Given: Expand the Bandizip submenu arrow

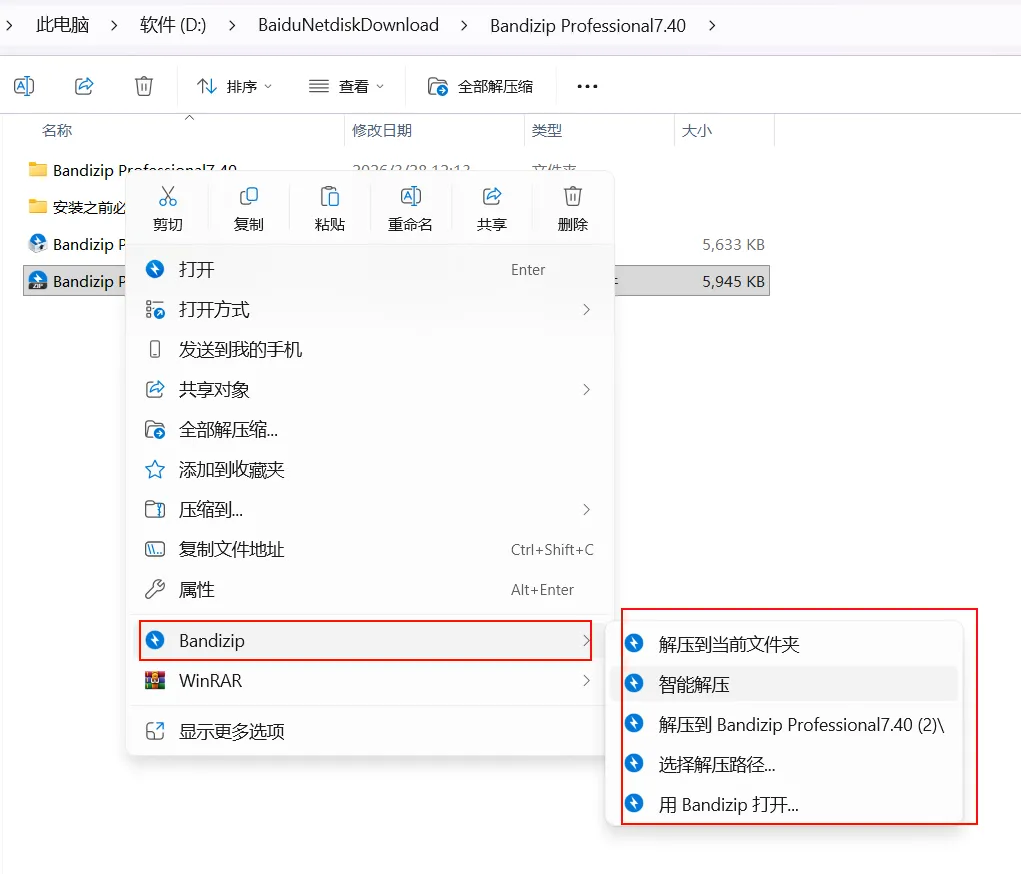Looking at the screenshot, I should pyautogui.click(x=586, y=641).
